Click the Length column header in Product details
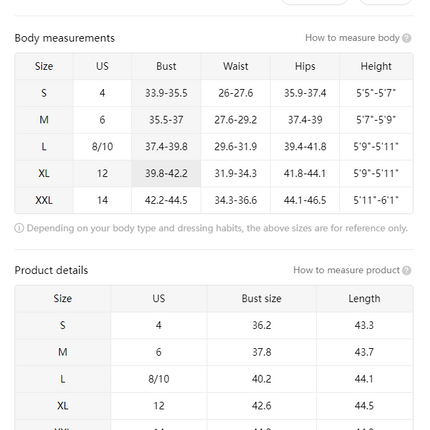The image size is (430, 430). coord(364,299)
